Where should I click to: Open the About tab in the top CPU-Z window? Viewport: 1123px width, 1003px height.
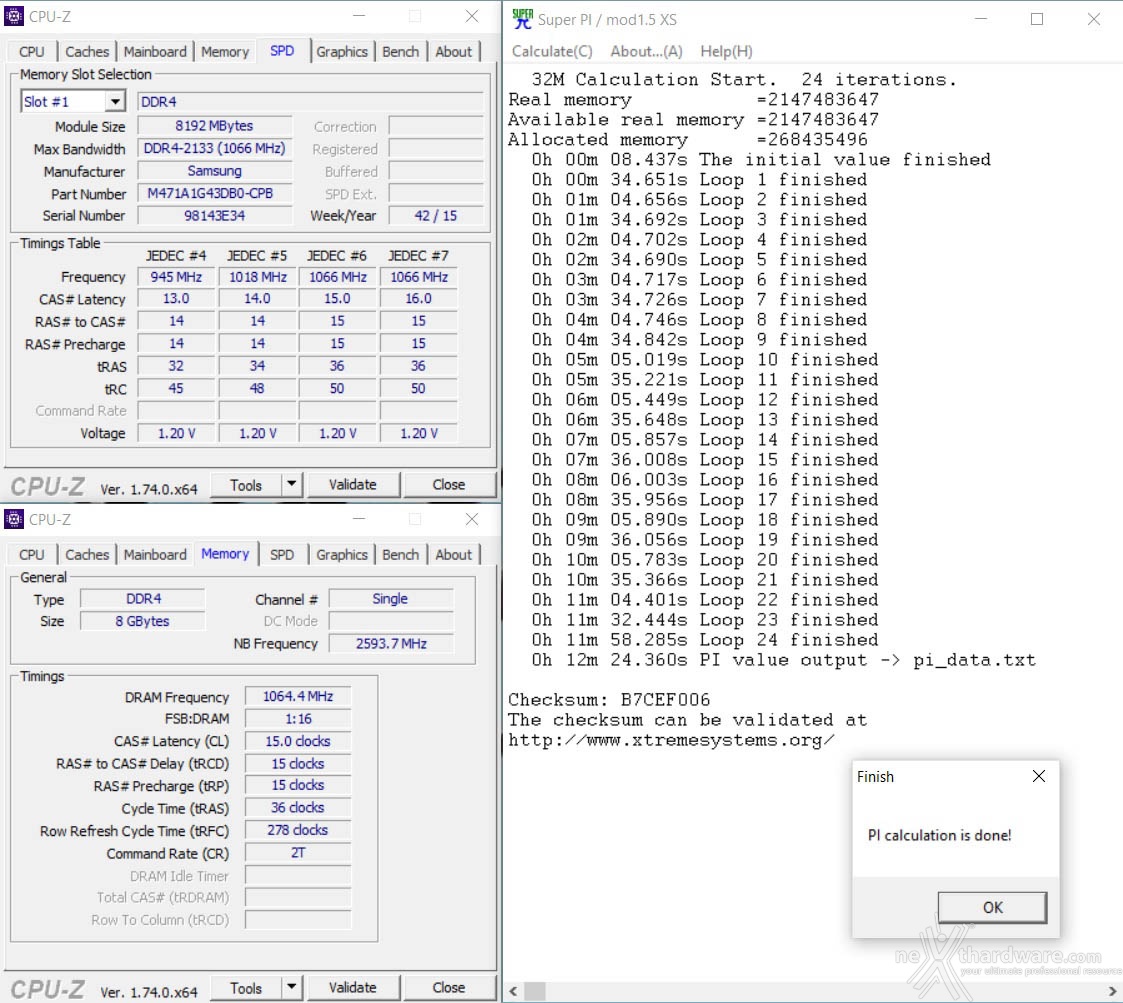click(453, 52)
